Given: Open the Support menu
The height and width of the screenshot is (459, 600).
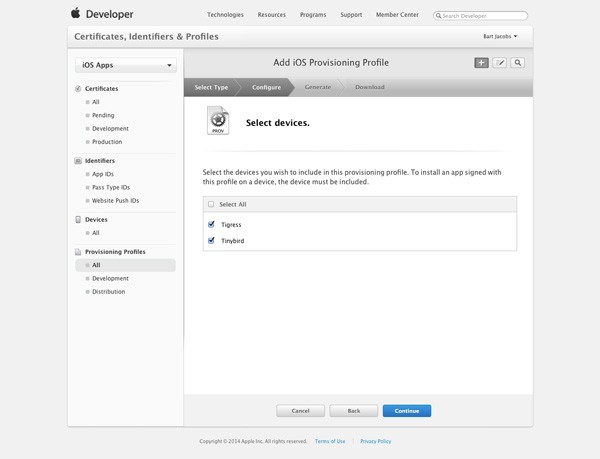Looking at the screenshot, I should (x=351, y=15).
